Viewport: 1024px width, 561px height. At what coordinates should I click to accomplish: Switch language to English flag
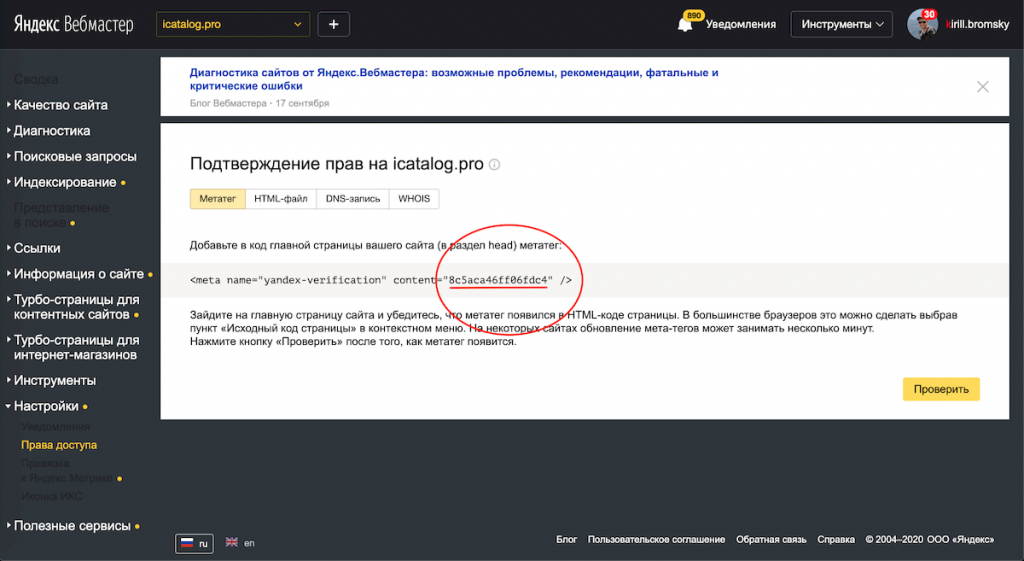(239, 543)
